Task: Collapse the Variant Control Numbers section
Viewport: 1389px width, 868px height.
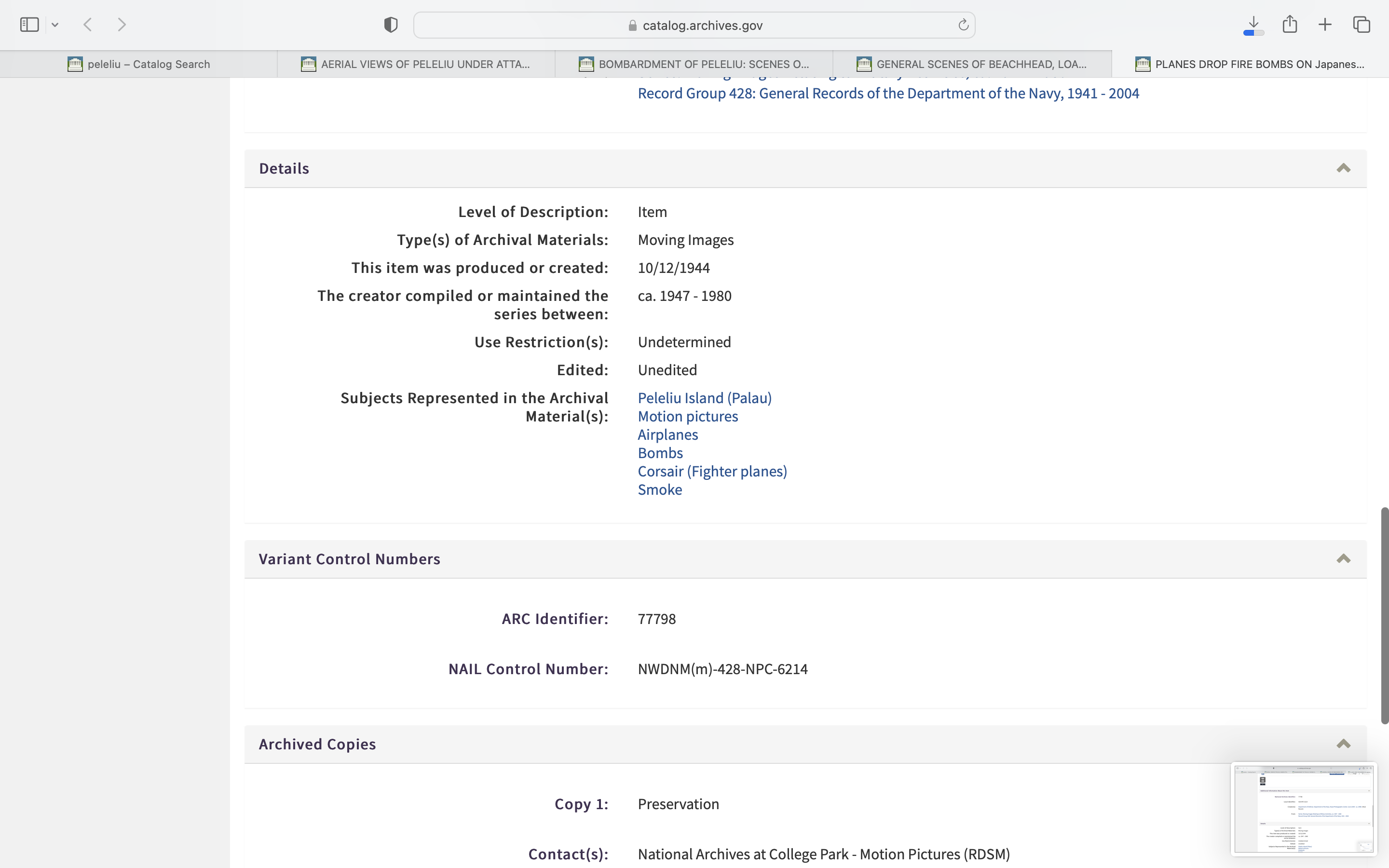Action: coord(1343,558)
